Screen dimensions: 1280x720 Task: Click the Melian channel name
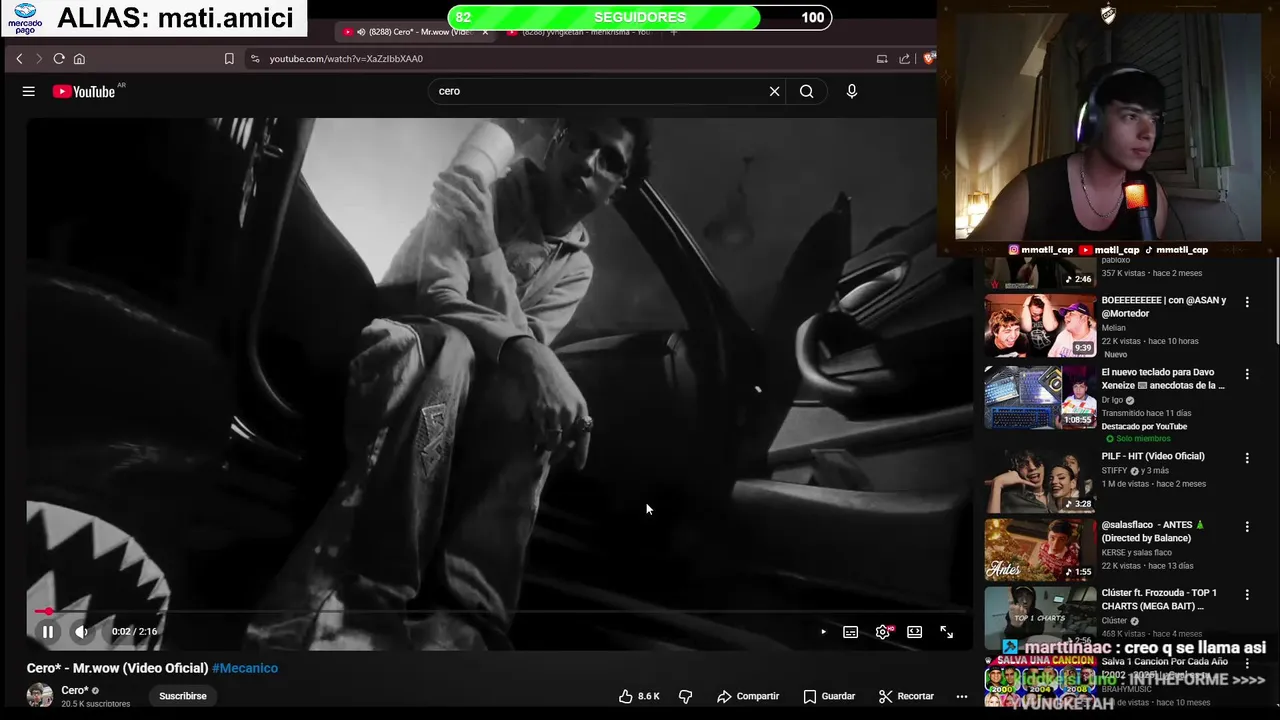(1113, 328)
